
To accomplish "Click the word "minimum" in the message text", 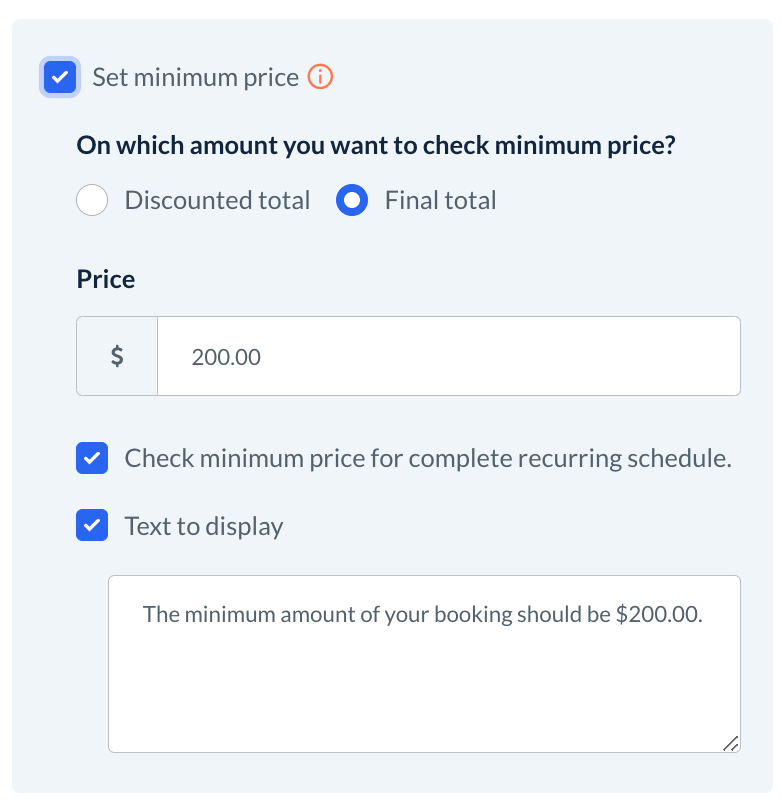I will [x=226, y=614].
